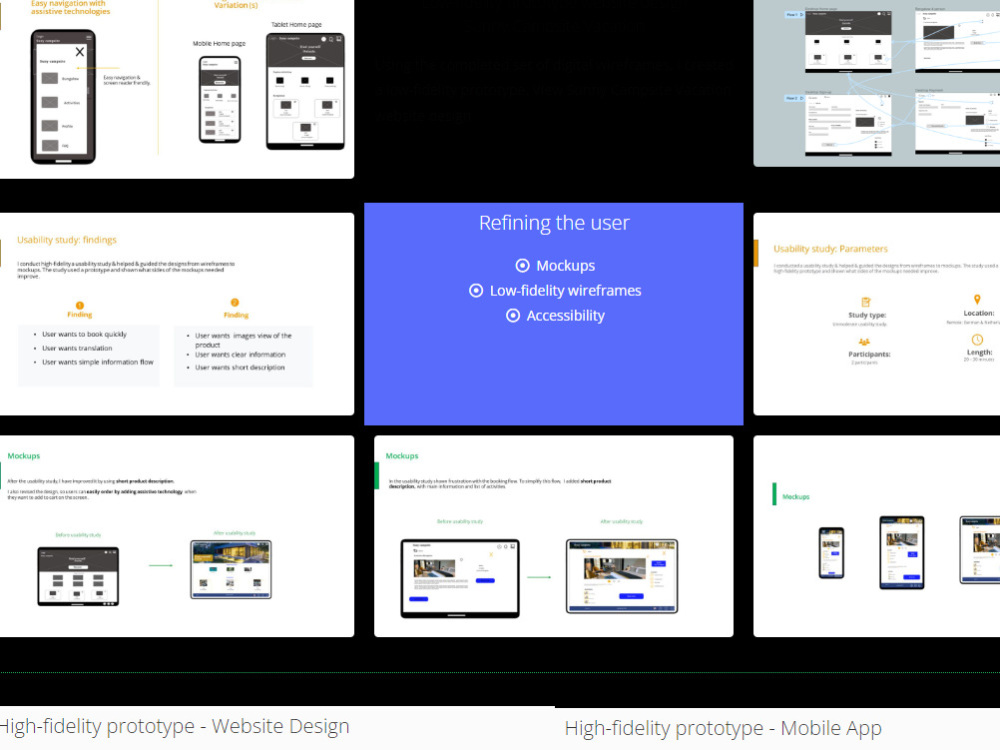The width and height of the screenshot is (1000, 750).
Task: Click 'User wants short description' bullet
Action: [240, 367]
